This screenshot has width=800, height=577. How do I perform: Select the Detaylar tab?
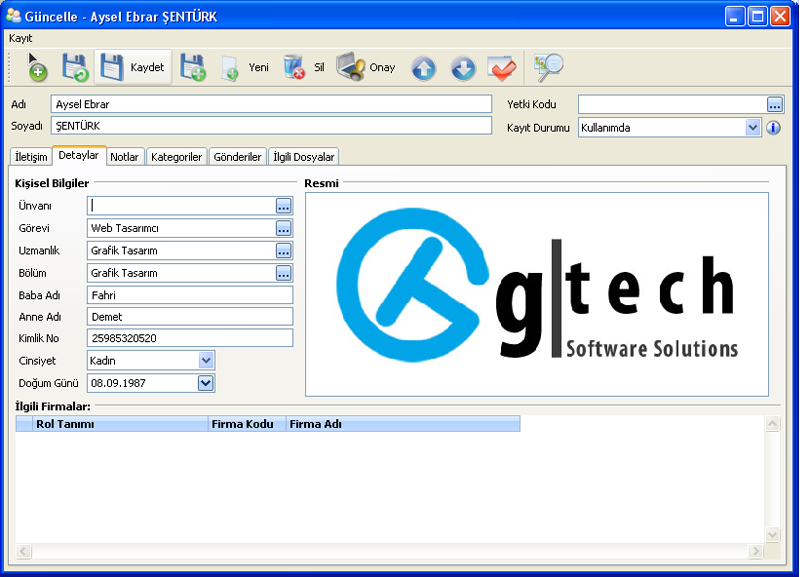click(x=79, y=155)
